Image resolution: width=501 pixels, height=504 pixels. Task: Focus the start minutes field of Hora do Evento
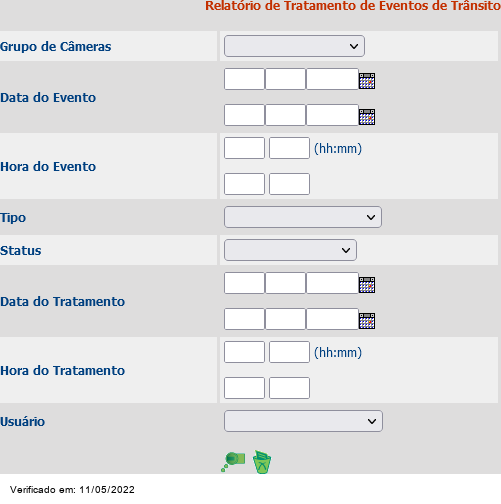pyautogui.click(x=289, y=148)
